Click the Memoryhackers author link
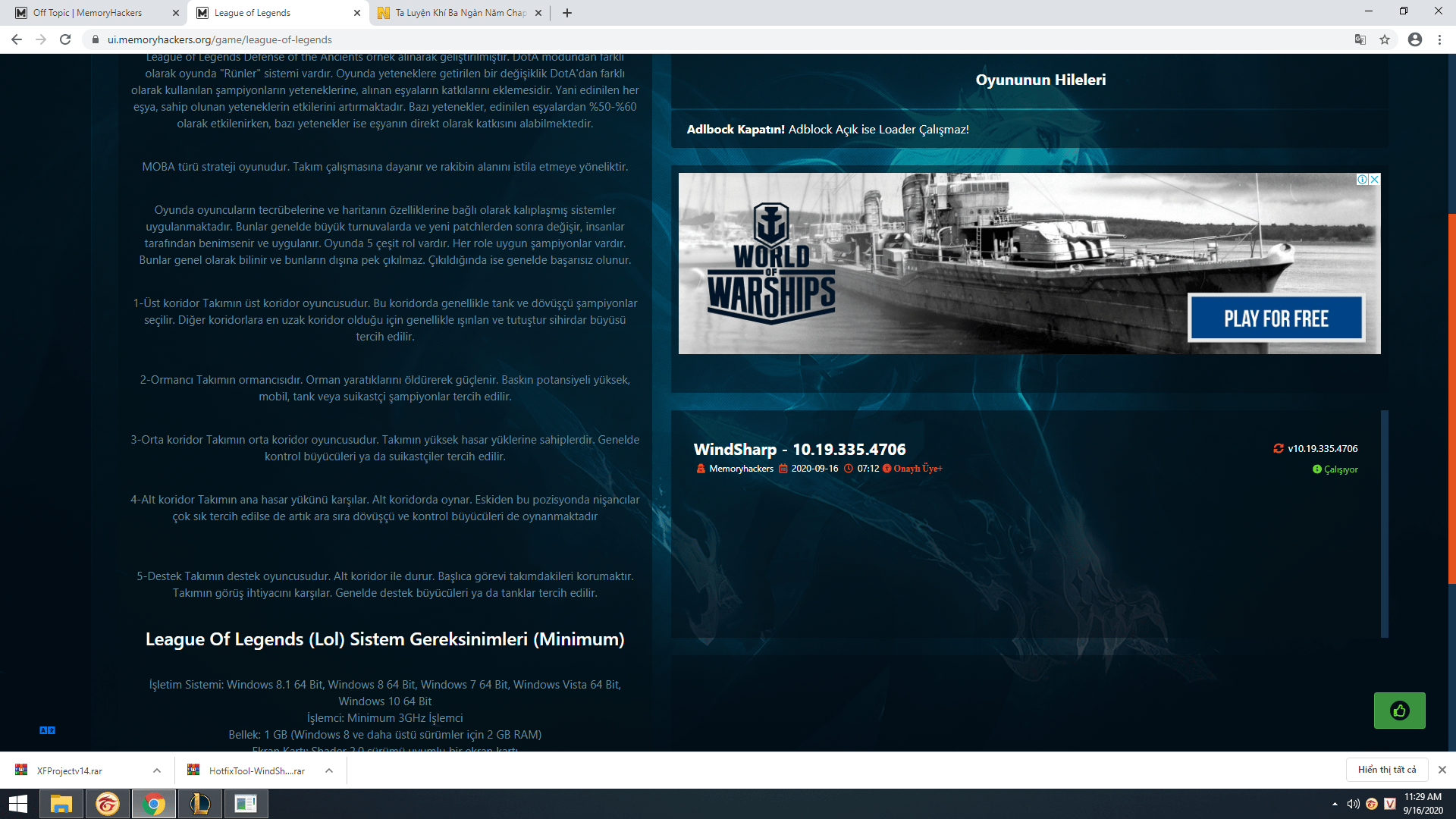1456x819 pixels. 741,469
